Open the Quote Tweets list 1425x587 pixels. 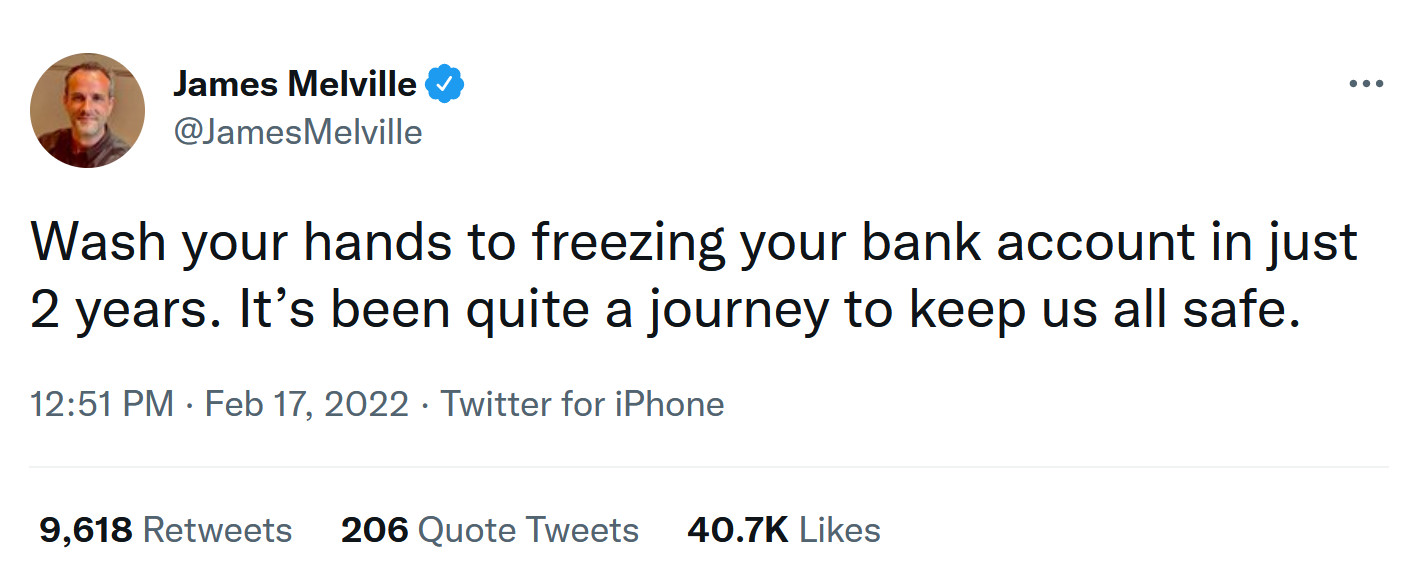[528, 529]
